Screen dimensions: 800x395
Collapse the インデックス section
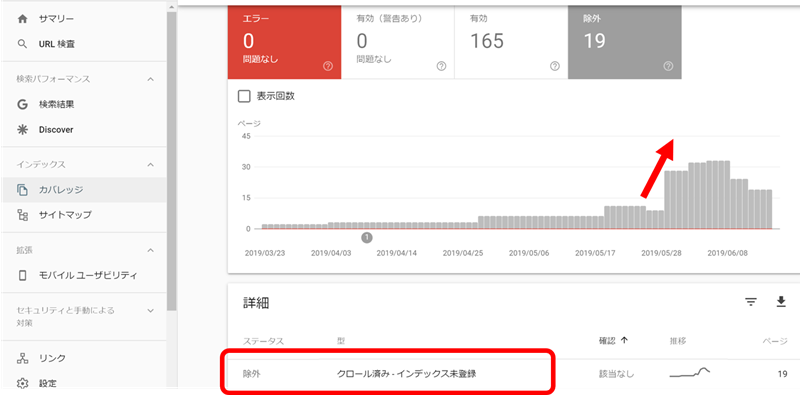coord(150,165)
